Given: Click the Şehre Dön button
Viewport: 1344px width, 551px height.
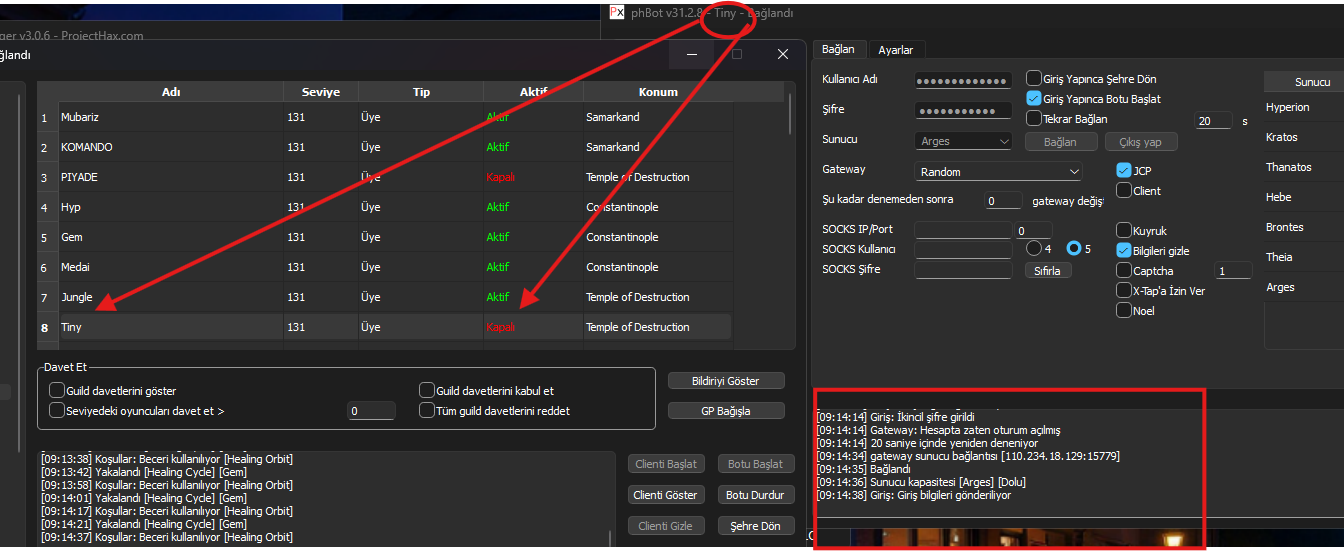Looking at the screenshot, I should pyautogui.click(x=755, y=526).
